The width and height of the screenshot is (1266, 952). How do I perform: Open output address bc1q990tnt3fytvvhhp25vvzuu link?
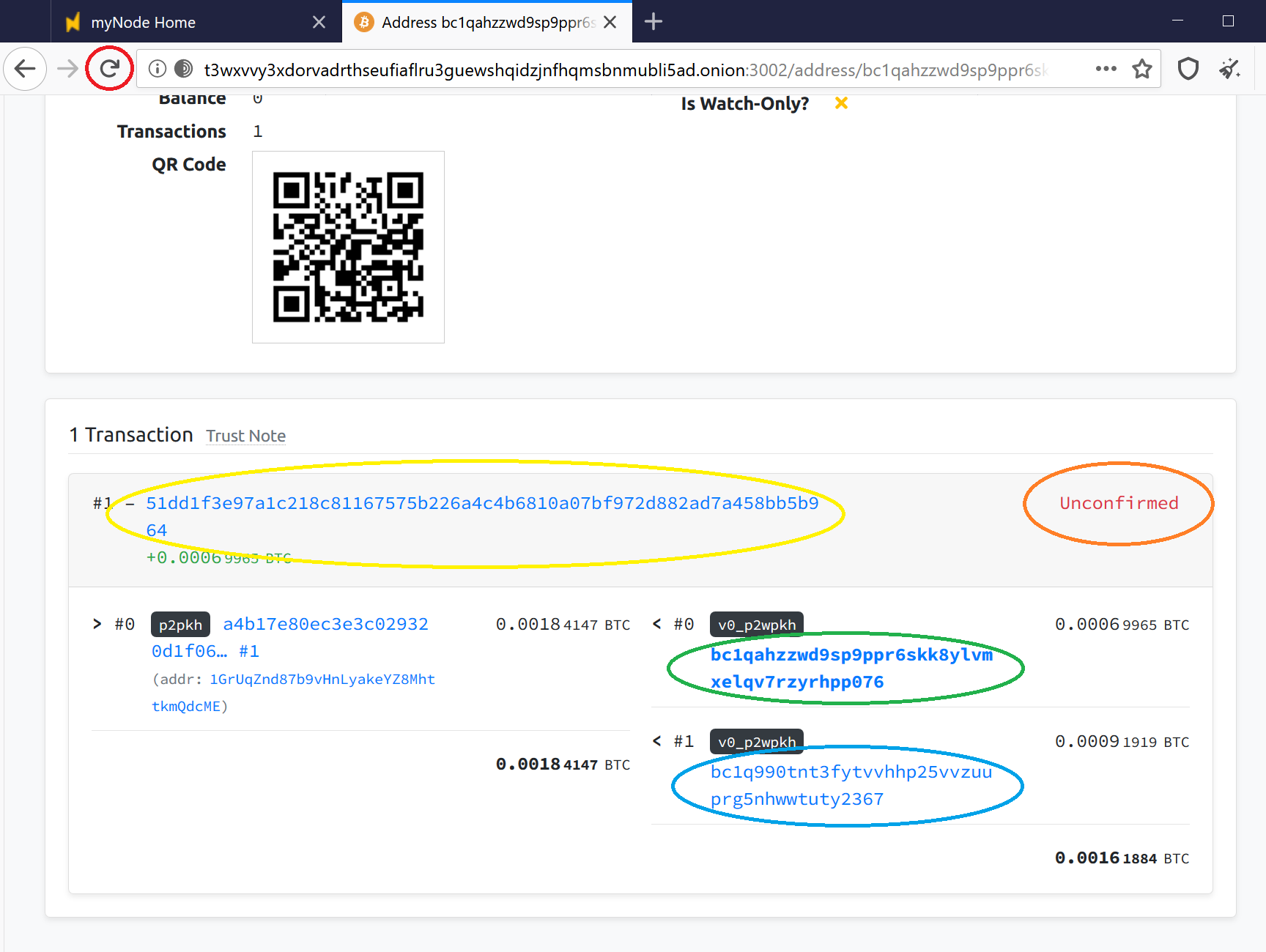point(851,785)
